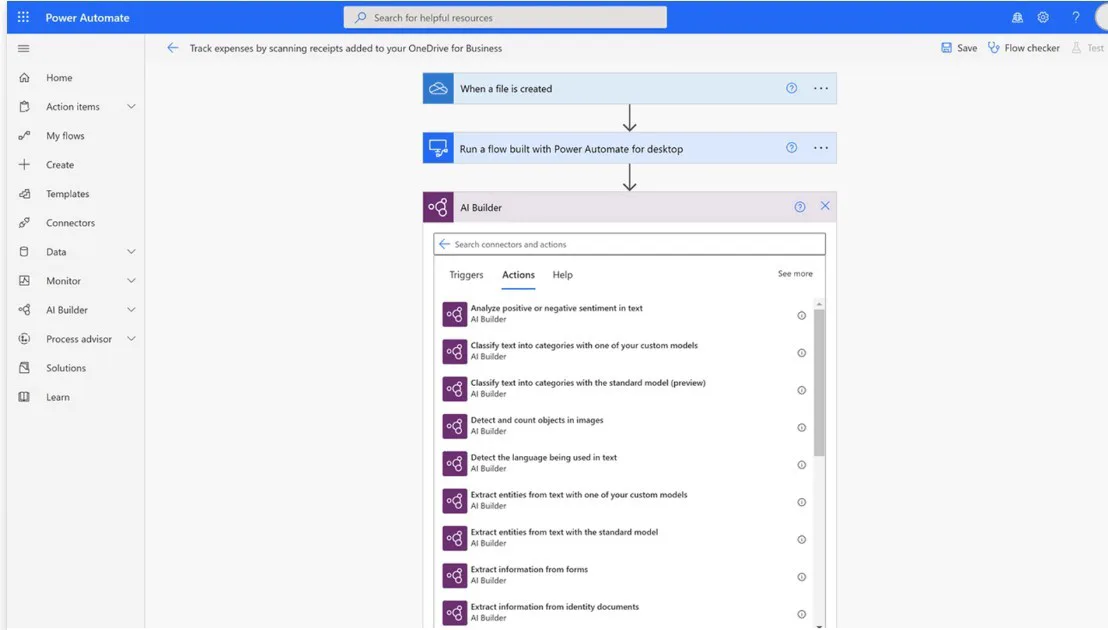Click the Process advisor sidebar icon
This screenshot has width=1108, height=630.
(24, 338)
